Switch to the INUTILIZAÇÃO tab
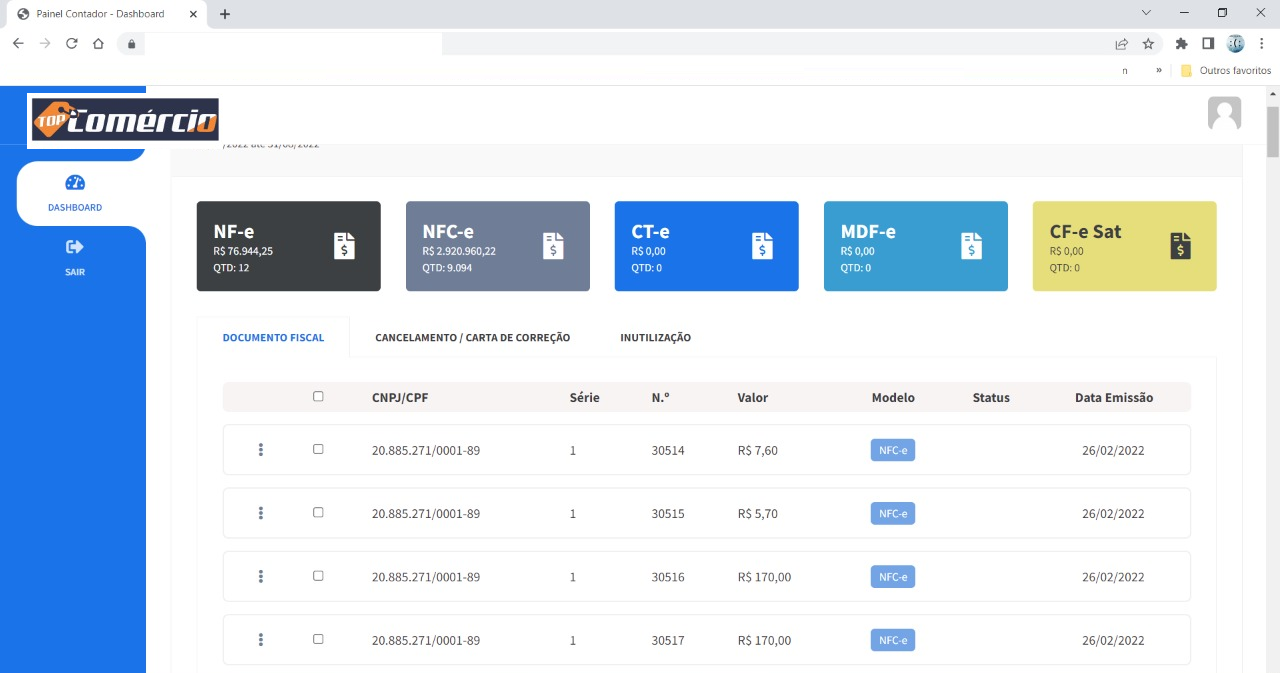 click(x=655, y=337)
